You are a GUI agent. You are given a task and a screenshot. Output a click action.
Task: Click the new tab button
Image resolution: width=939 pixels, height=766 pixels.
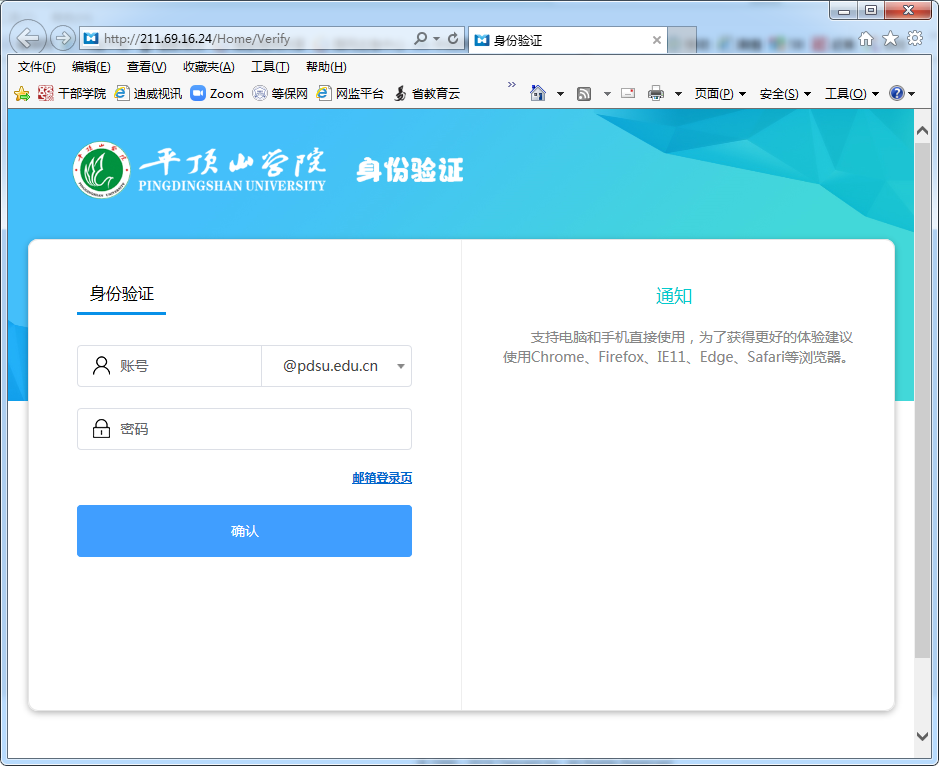tap(681, 40)
